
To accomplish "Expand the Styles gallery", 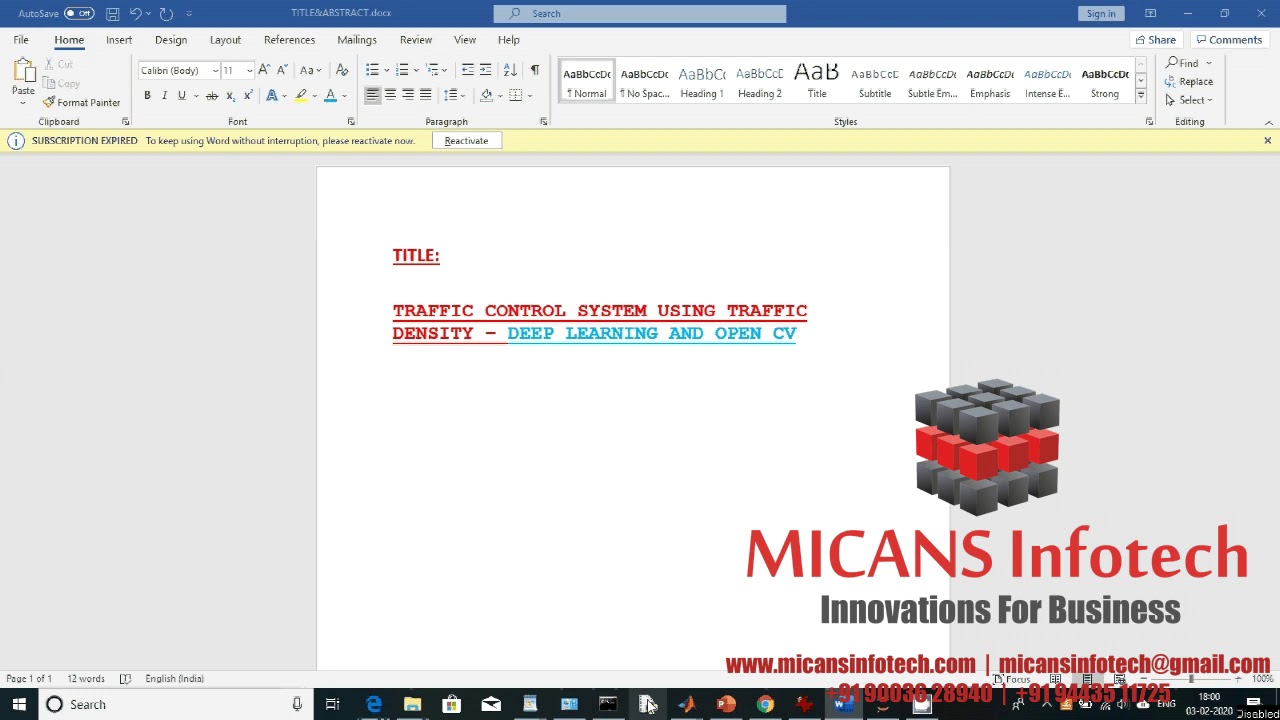I will coord(1141,96).
